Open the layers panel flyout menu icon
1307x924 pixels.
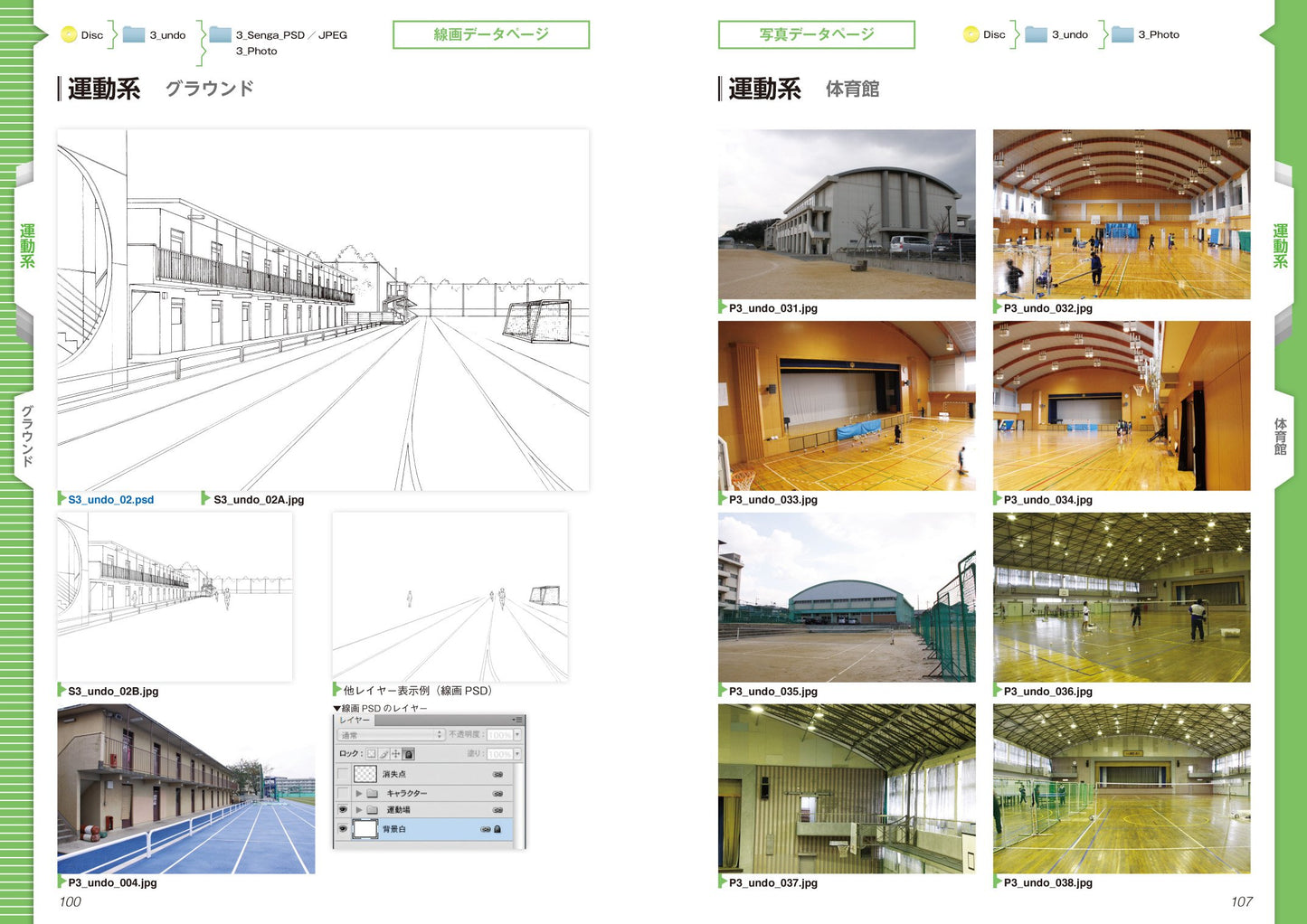(x=517, y=721)
